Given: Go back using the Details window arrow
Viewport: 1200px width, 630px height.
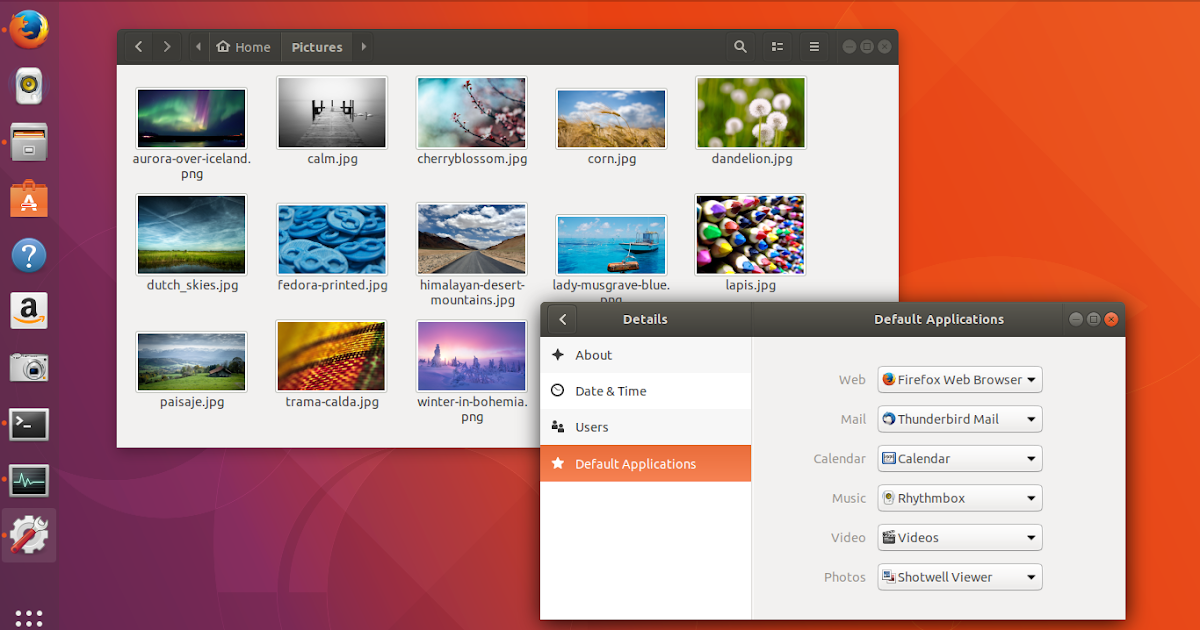Looking at the screenshot, I should pyautogui.click(x=562, y=319).
